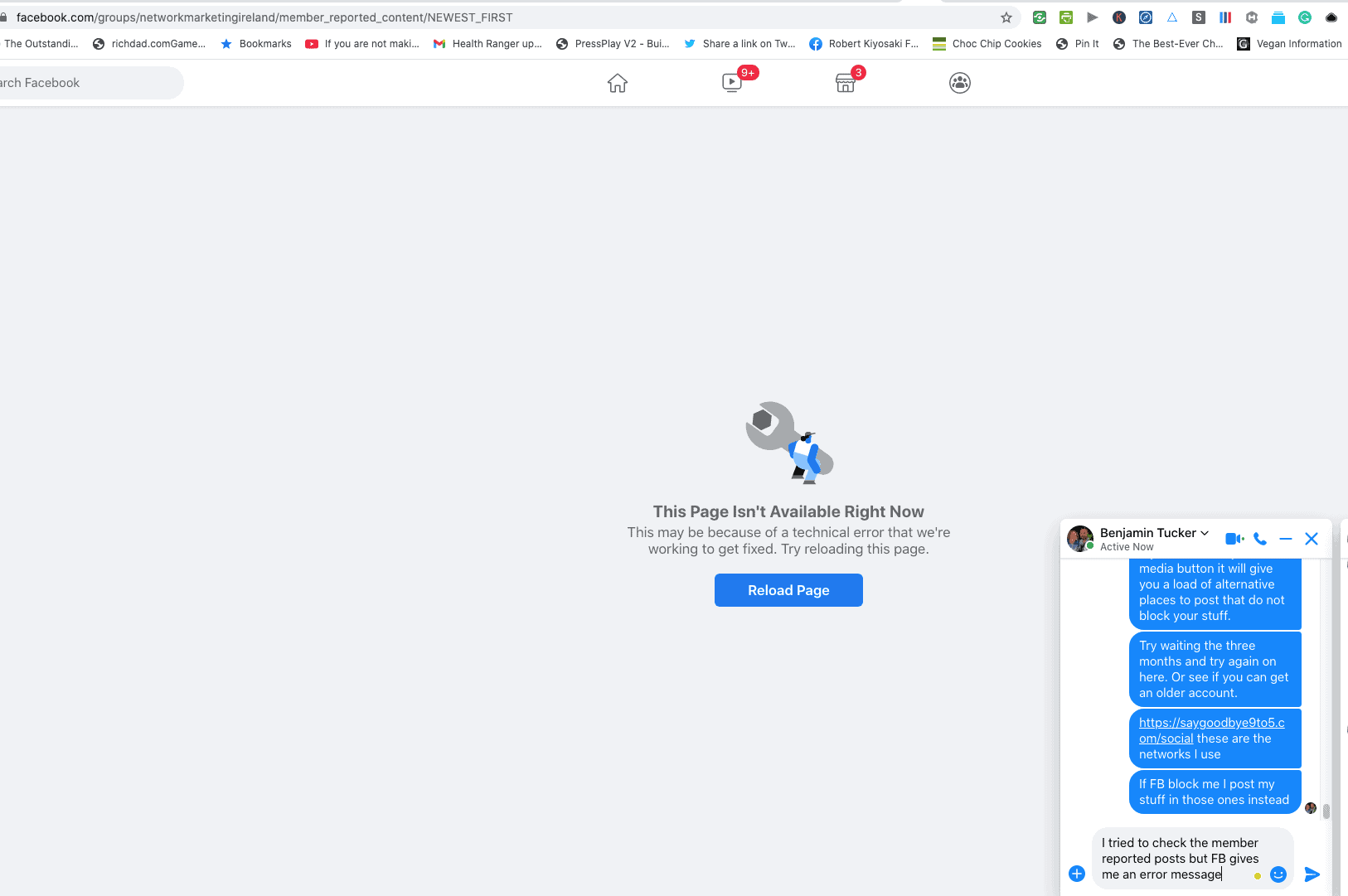This screenshot has height=896, width=1348.
Task: Open the Health Ranger Gmail bookmark
Action: [x=487, y=44]
